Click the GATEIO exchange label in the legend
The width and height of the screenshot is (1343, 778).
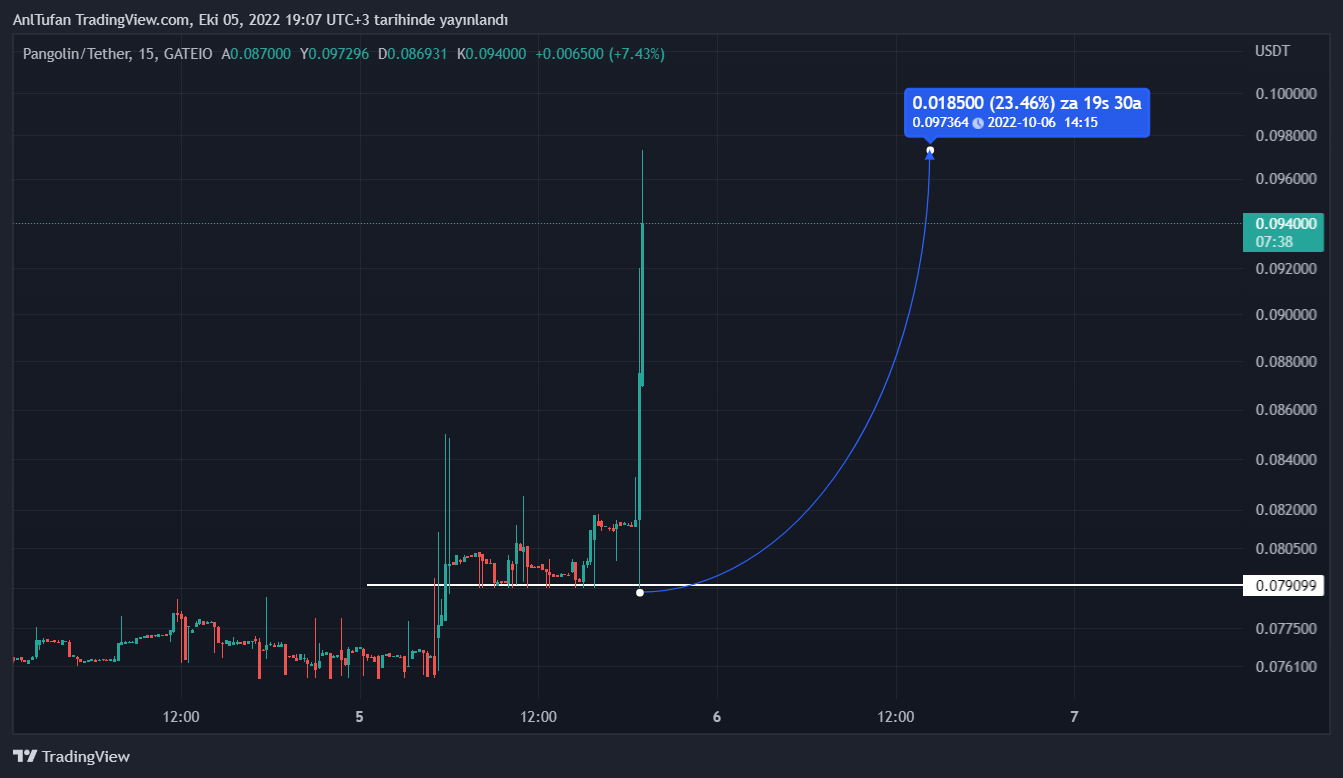187,54
